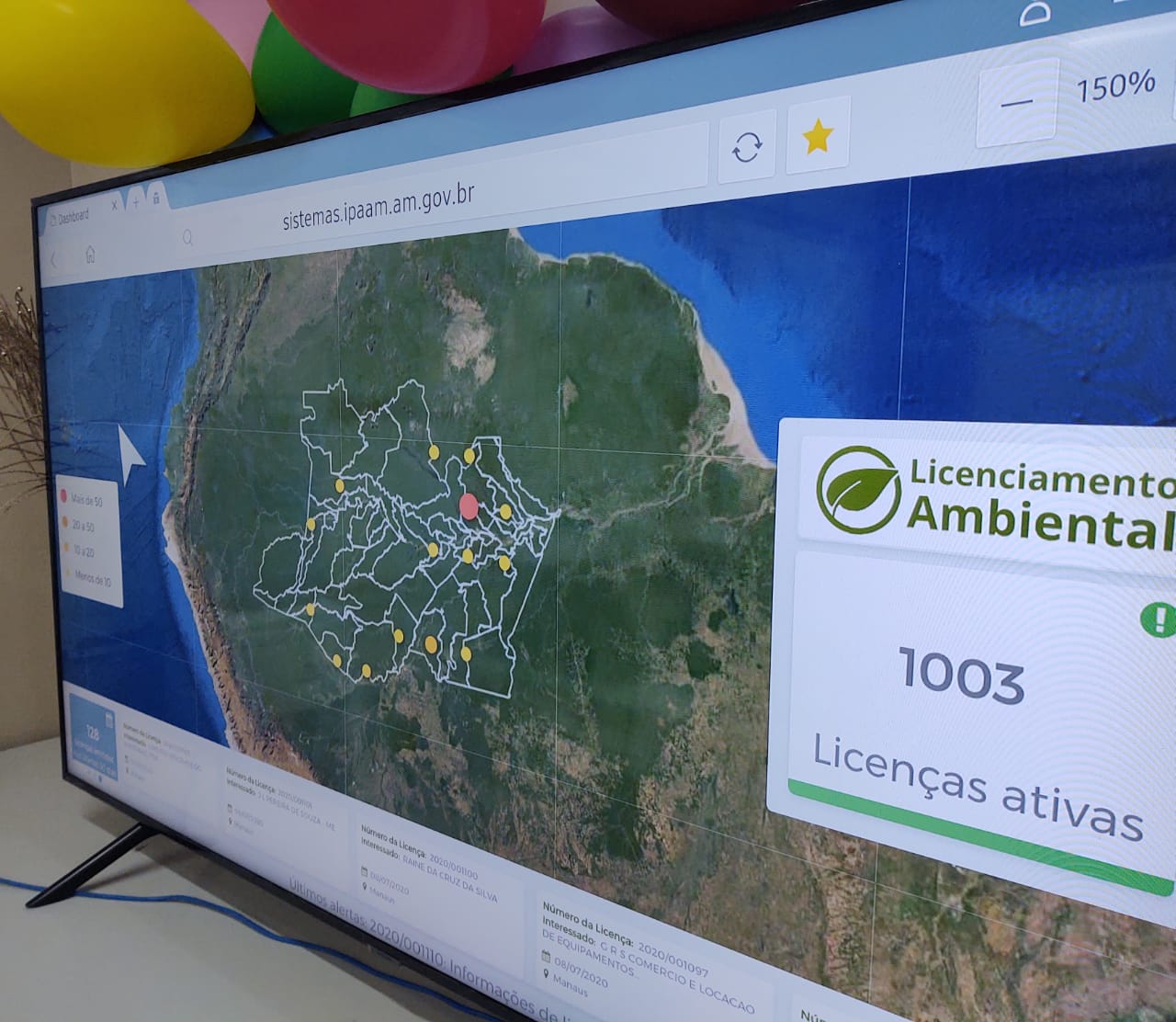Image resolution: width=1176 pixels, height=1022 pixels.
Task: Click the 'Mais de 50' red legend dot
Action: tap(63, 496)
